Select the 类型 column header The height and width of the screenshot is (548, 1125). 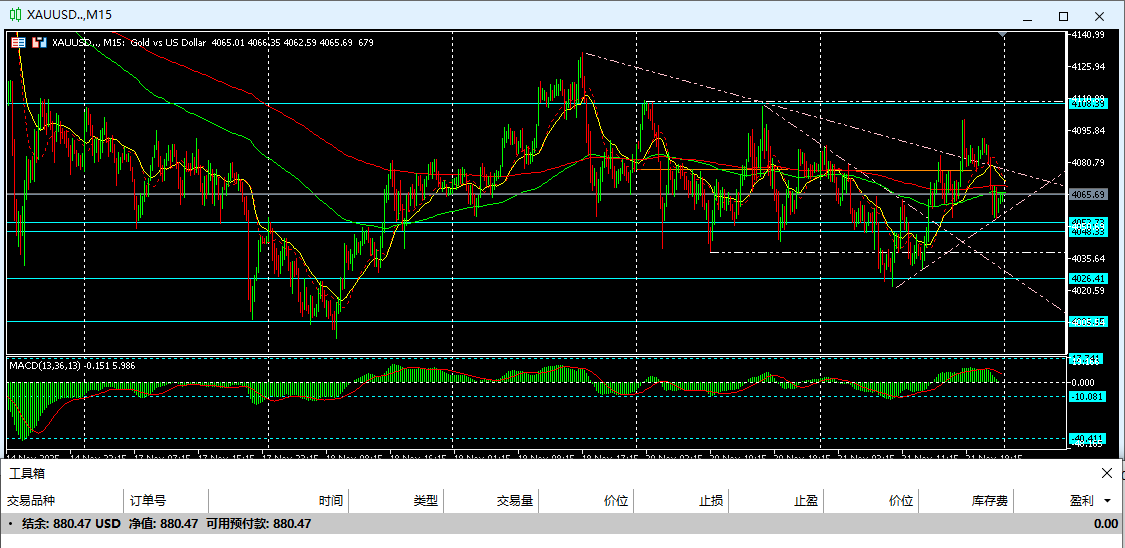pos(425,501)
